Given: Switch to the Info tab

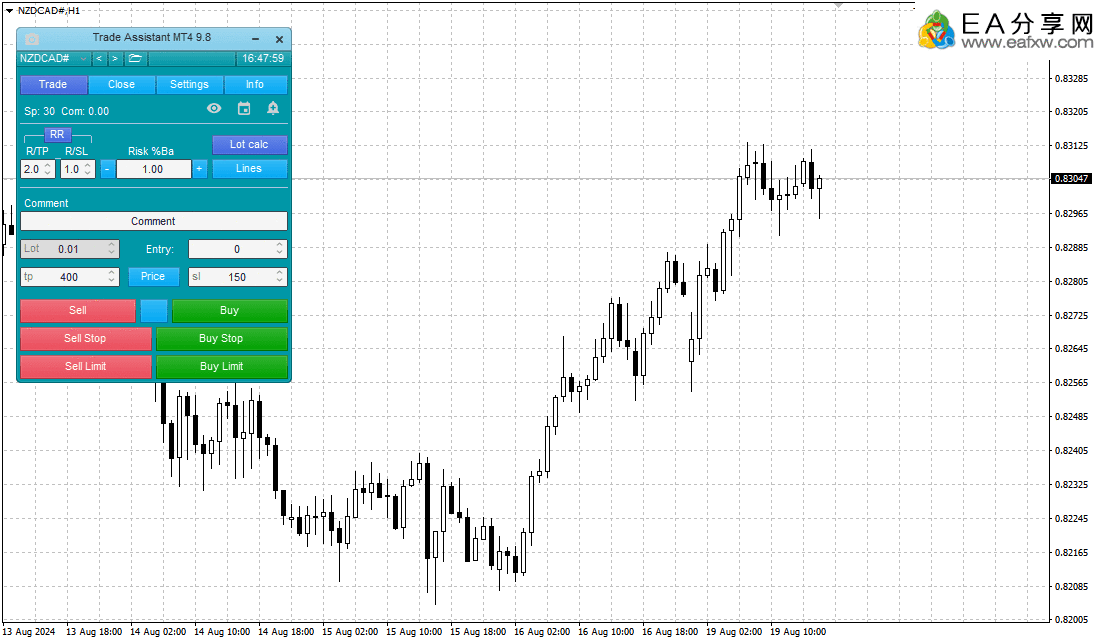Looking at the screenshot, I should (x=255, y=84).
